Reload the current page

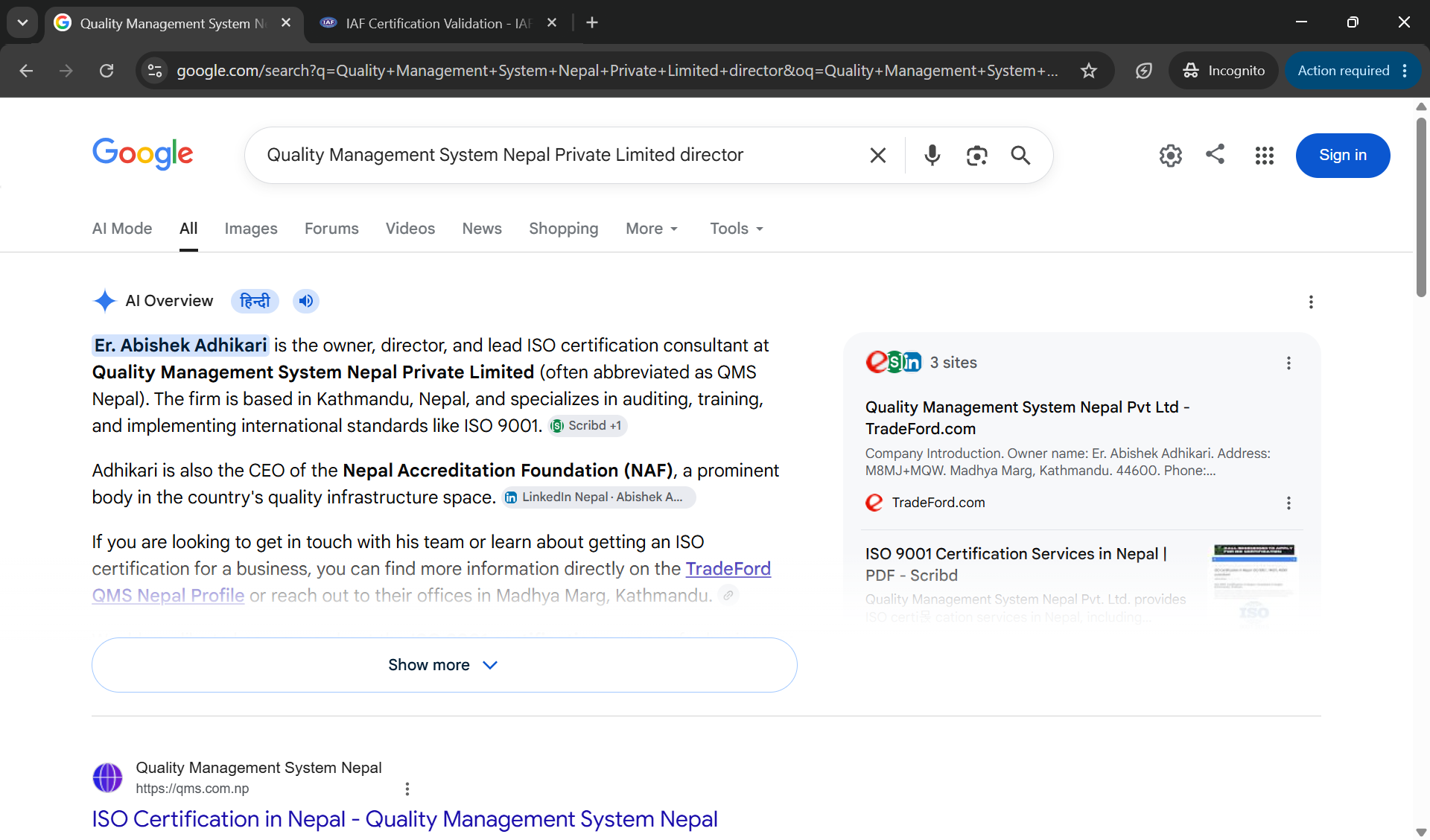click(x=107, y=71)
